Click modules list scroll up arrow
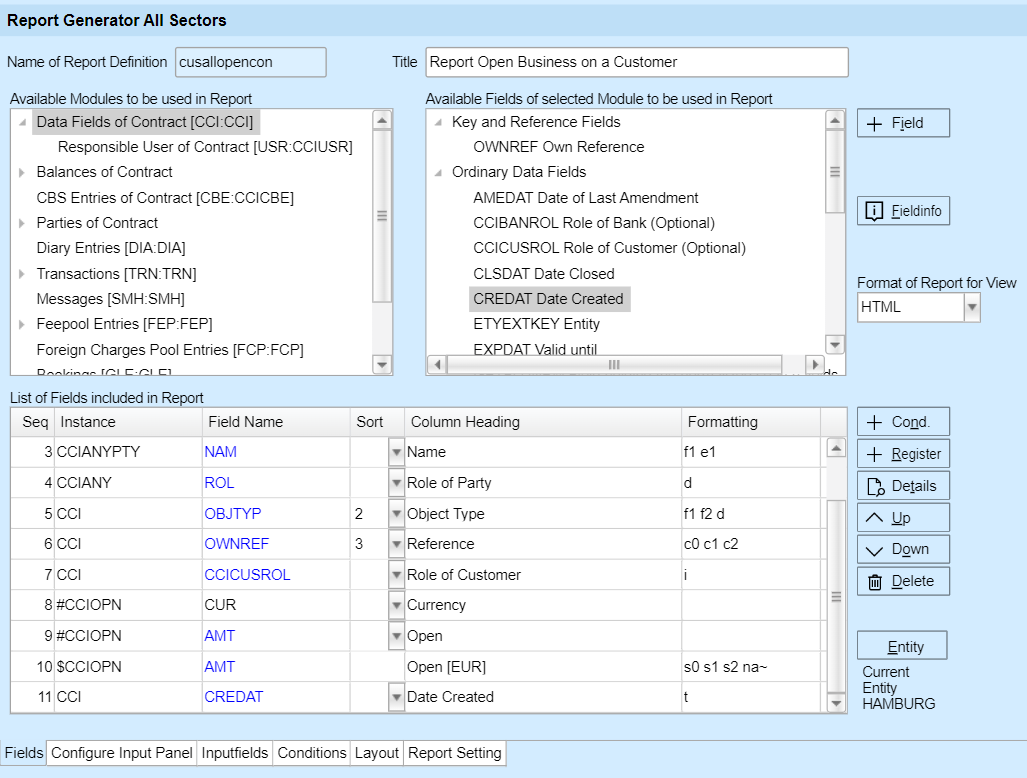This screenshot has width=1027, height=778. (x=382, y=120)
